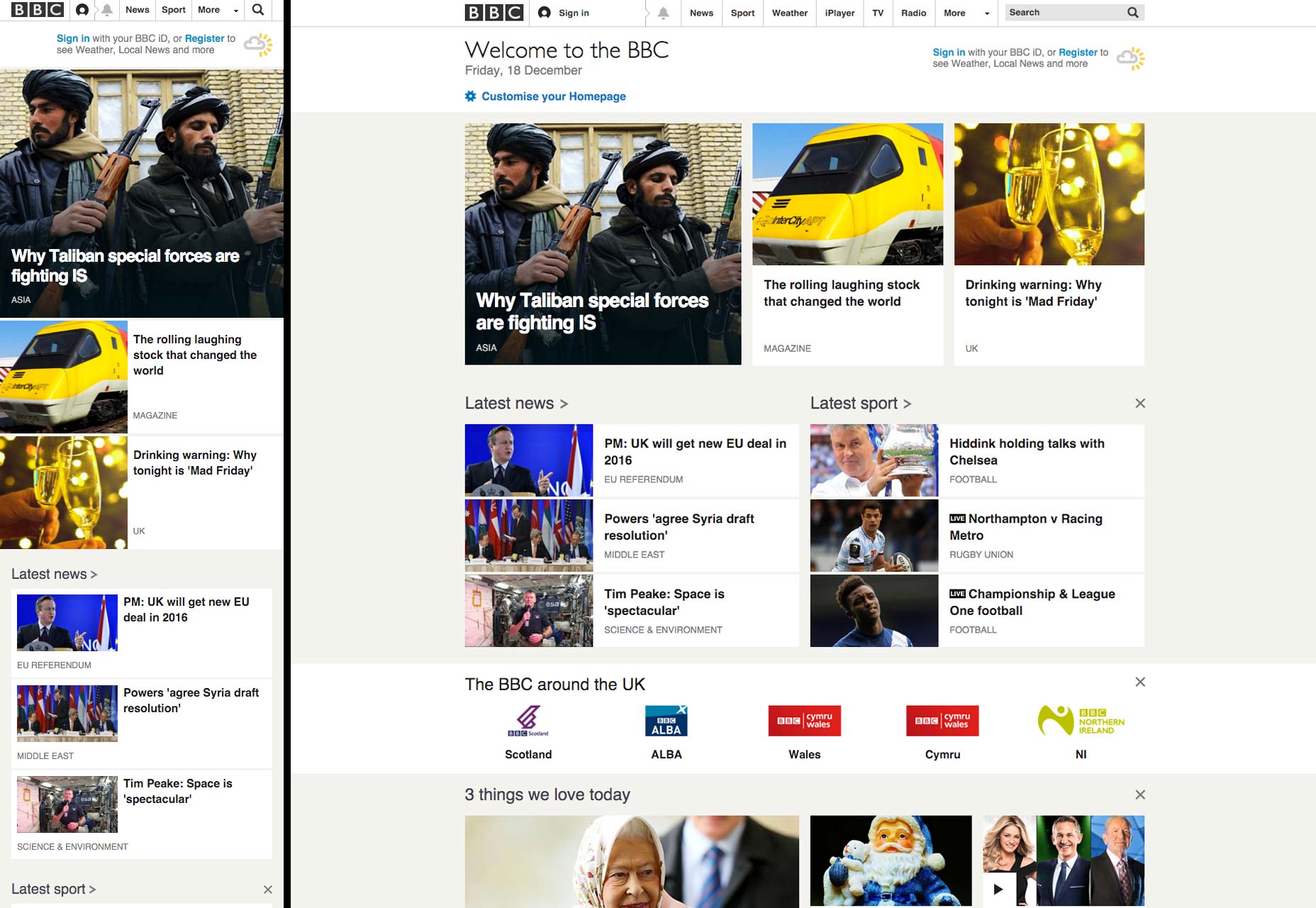Screen dimensions: 1316x908
Task: Select Weather in the top navigation
Action: tap(790, 13)
